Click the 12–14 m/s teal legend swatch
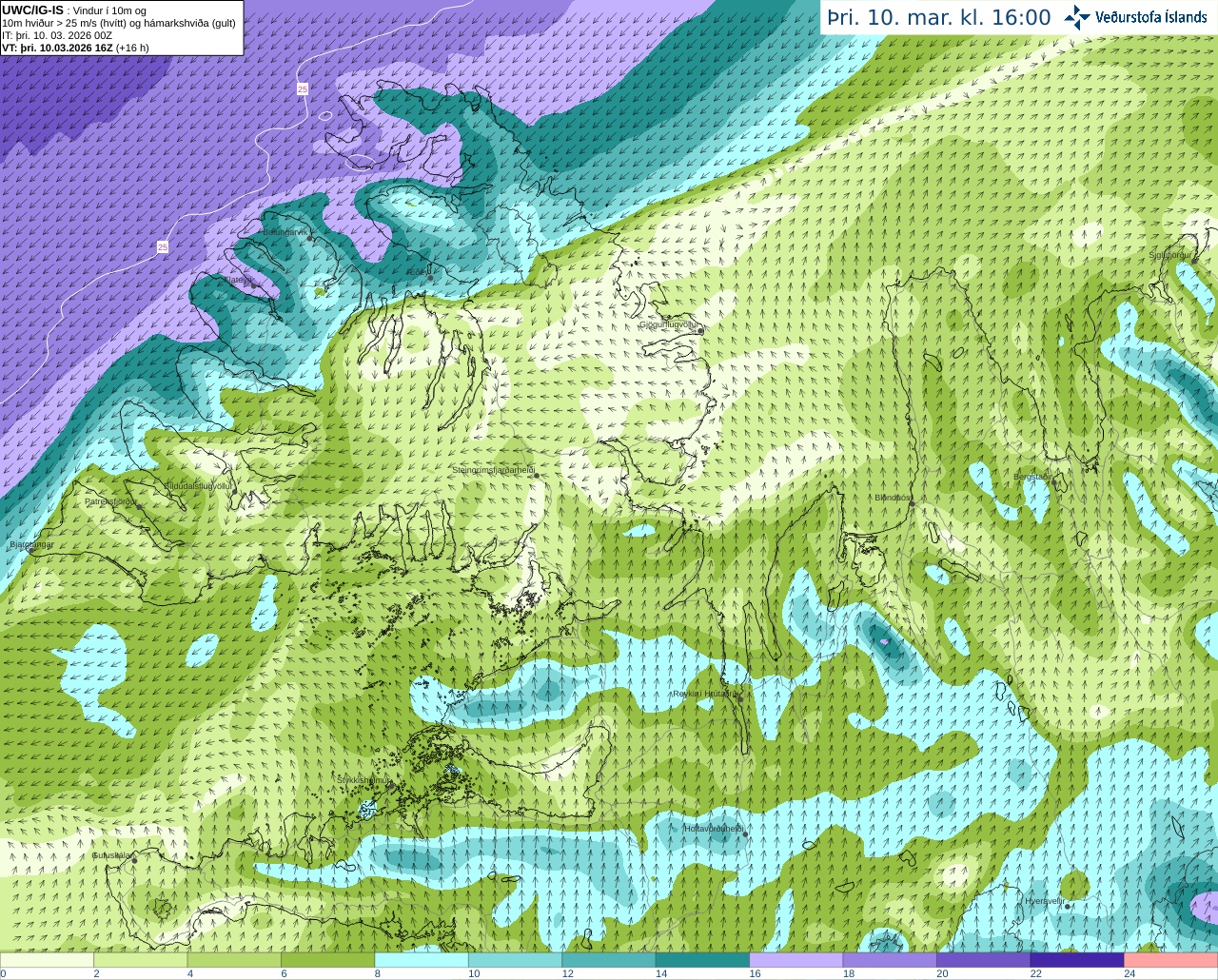Screen dimensions: 1218x980 point(609,960)
